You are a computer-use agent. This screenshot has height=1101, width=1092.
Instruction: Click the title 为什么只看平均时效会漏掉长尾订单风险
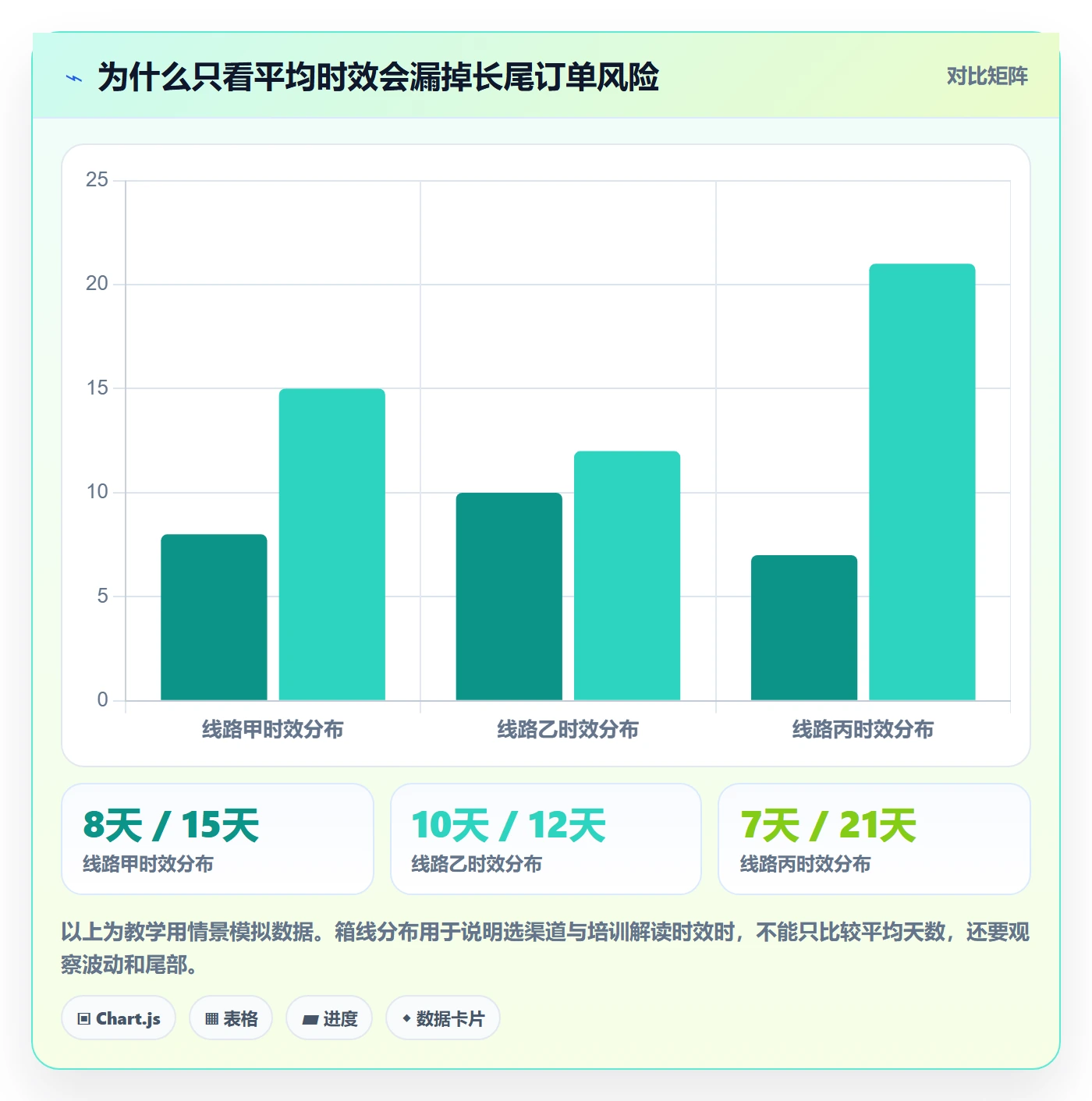(378, 77)
